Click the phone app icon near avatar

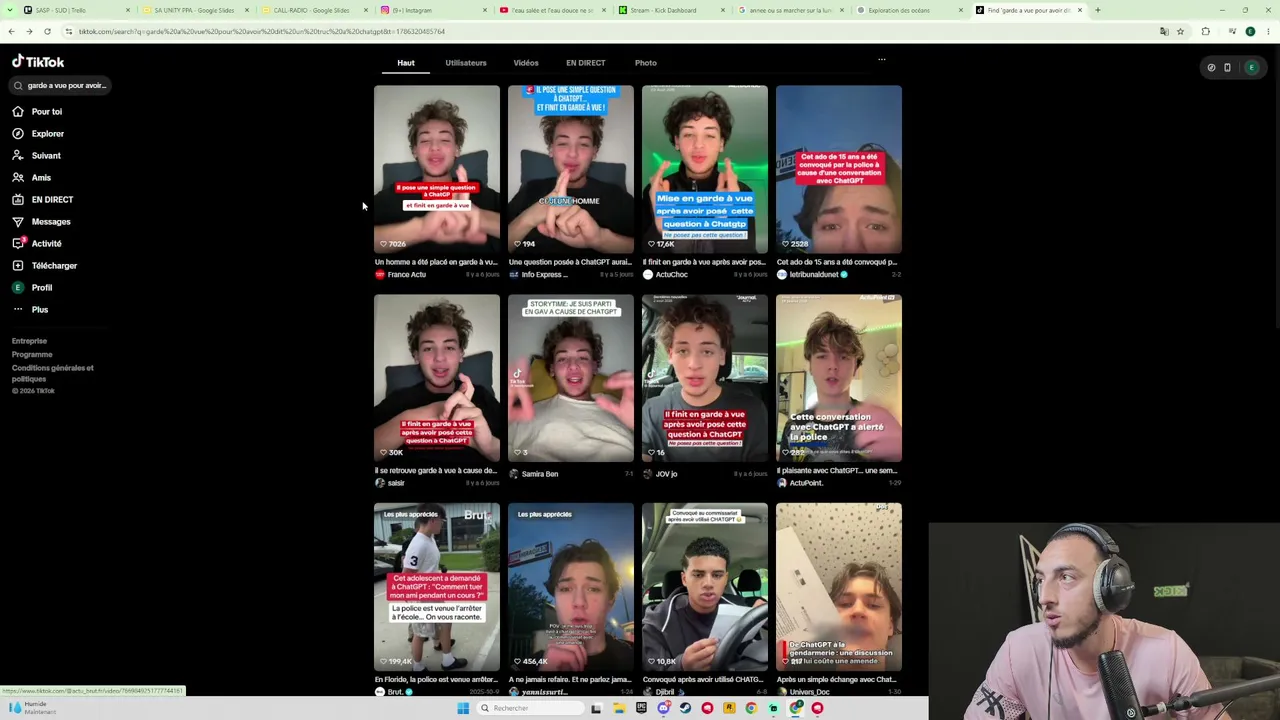pyautogui.click(x=1227, y=67)
